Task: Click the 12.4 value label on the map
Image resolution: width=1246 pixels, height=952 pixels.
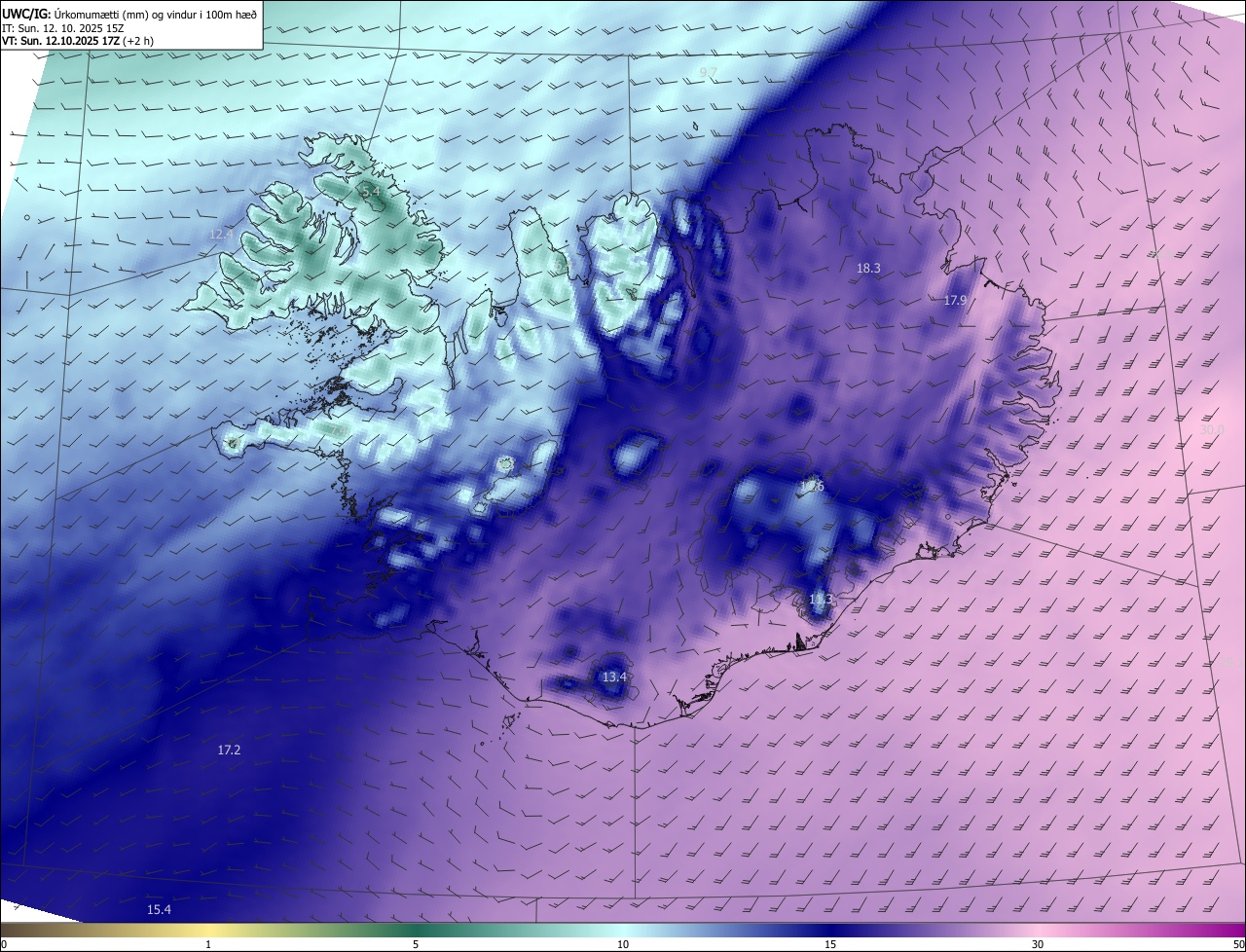Action: tap(222, 235)
